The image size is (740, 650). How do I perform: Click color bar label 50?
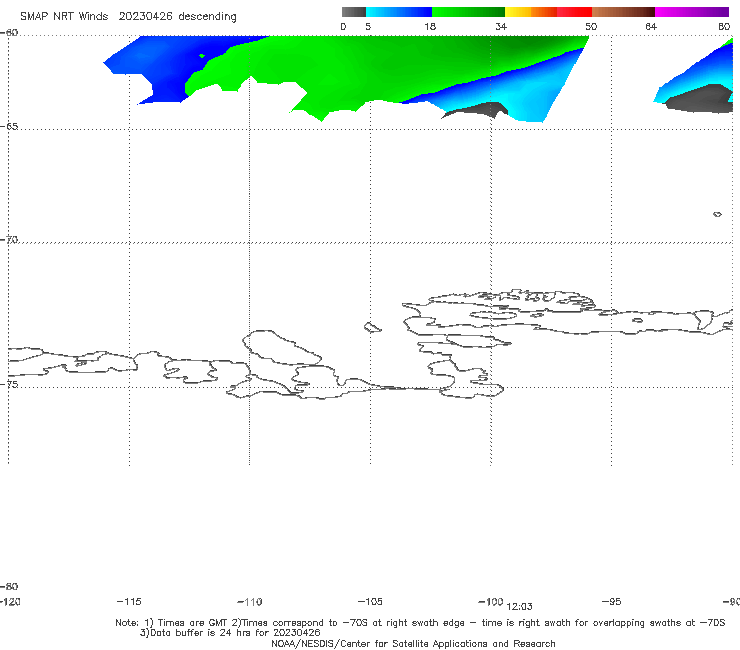591,26
